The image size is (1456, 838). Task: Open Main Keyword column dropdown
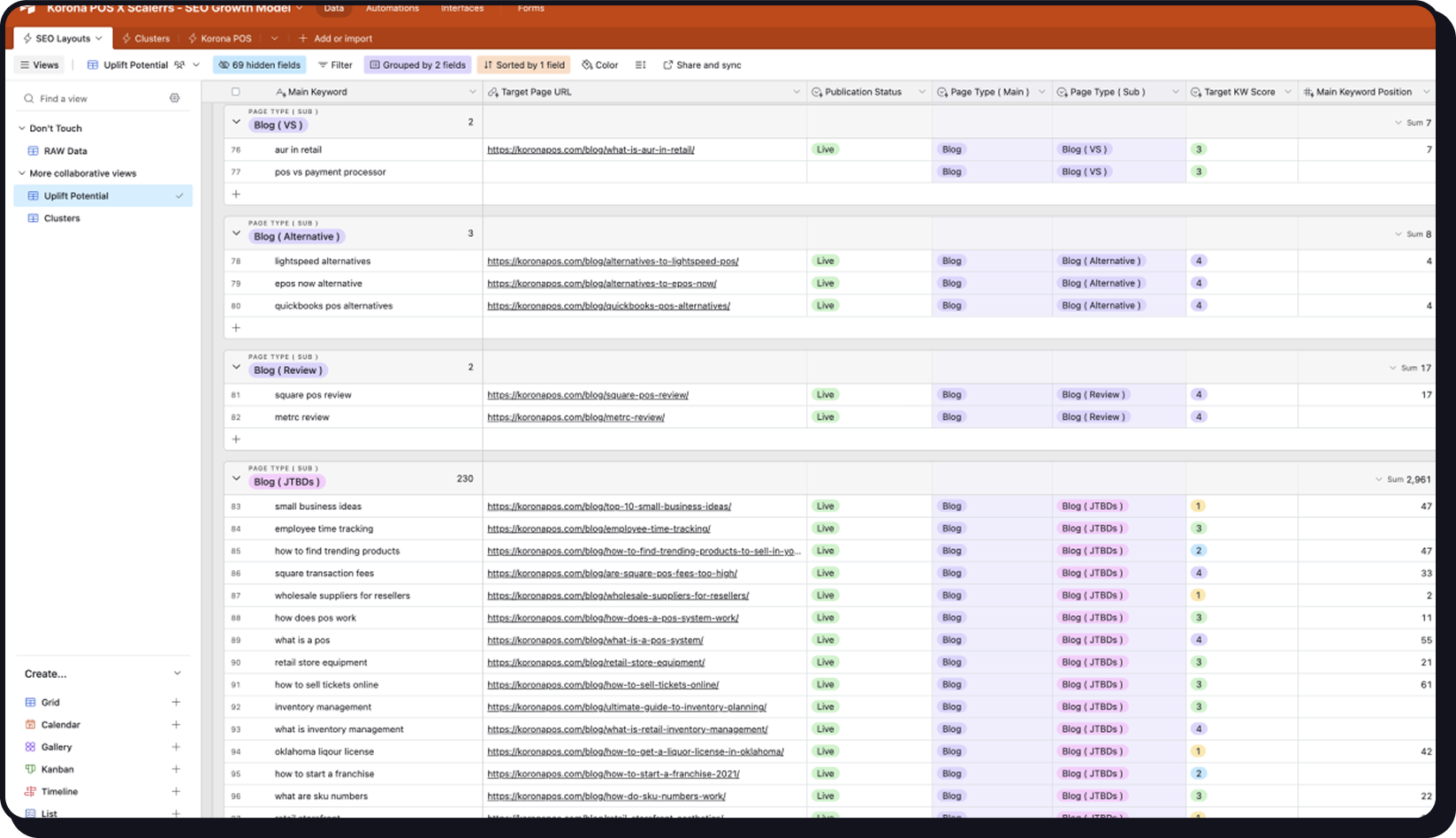click(x=472, y=92)
